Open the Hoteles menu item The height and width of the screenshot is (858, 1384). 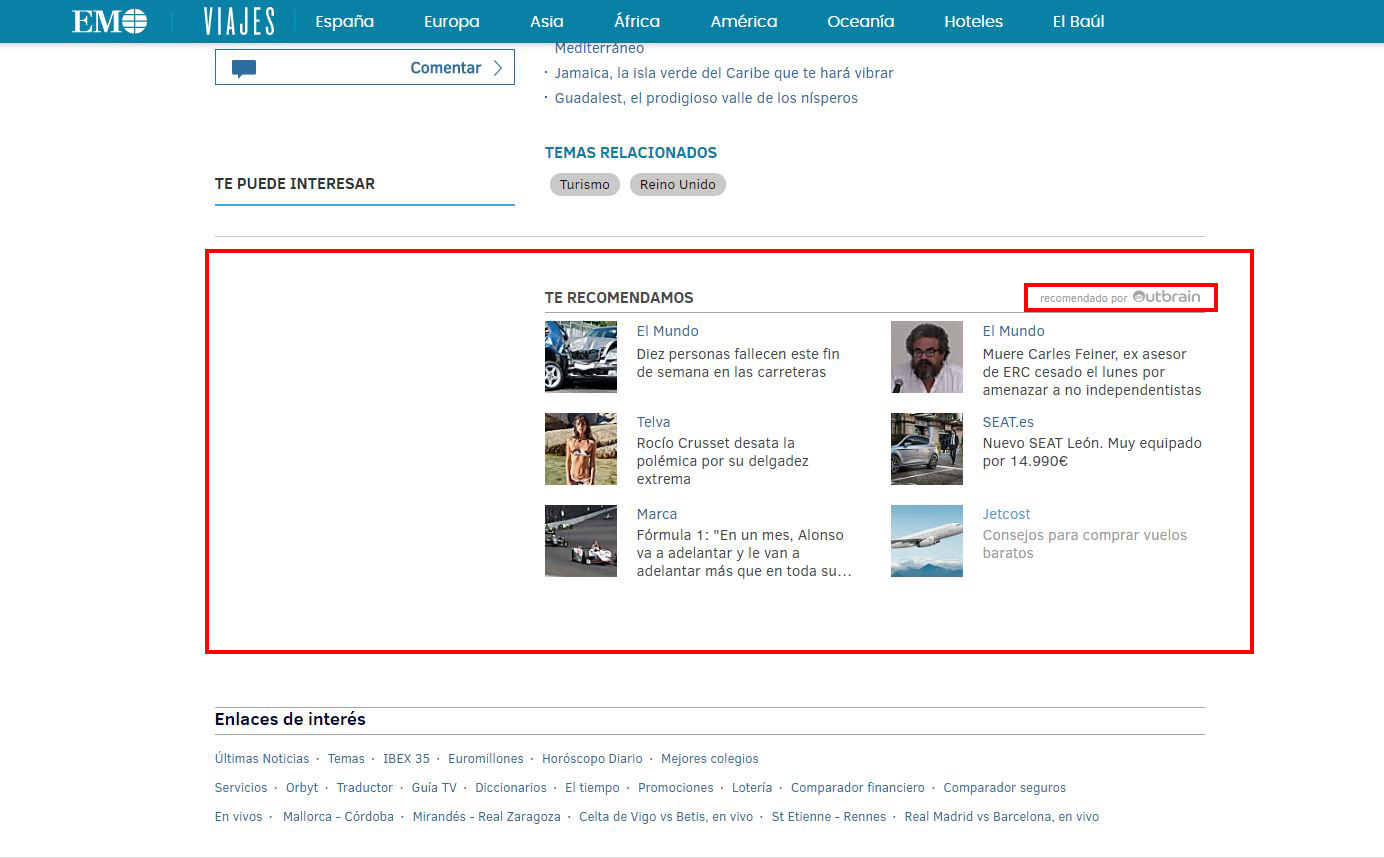point(973,21)
